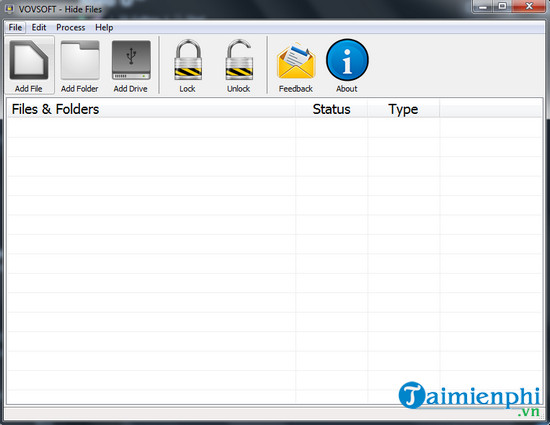
Task: Click the Add Folder toolbar icon
Action: pyautogui.click(x=80, y=60)
